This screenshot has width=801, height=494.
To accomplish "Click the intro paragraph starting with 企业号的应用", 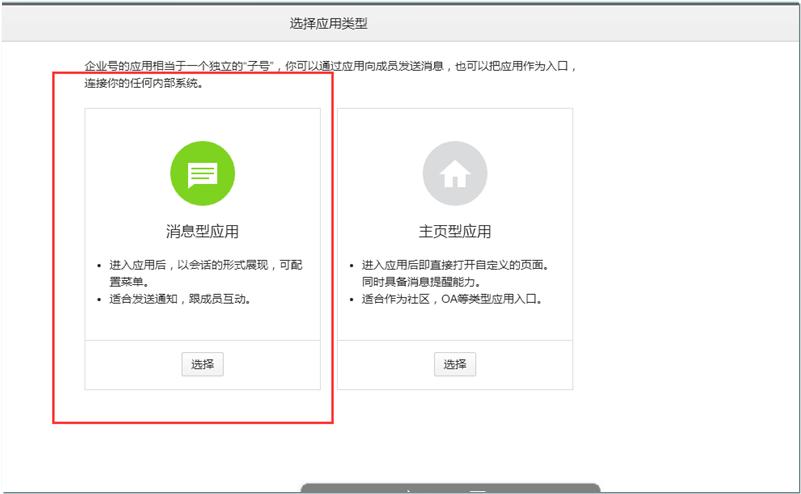I will click(x=330, y=66).
